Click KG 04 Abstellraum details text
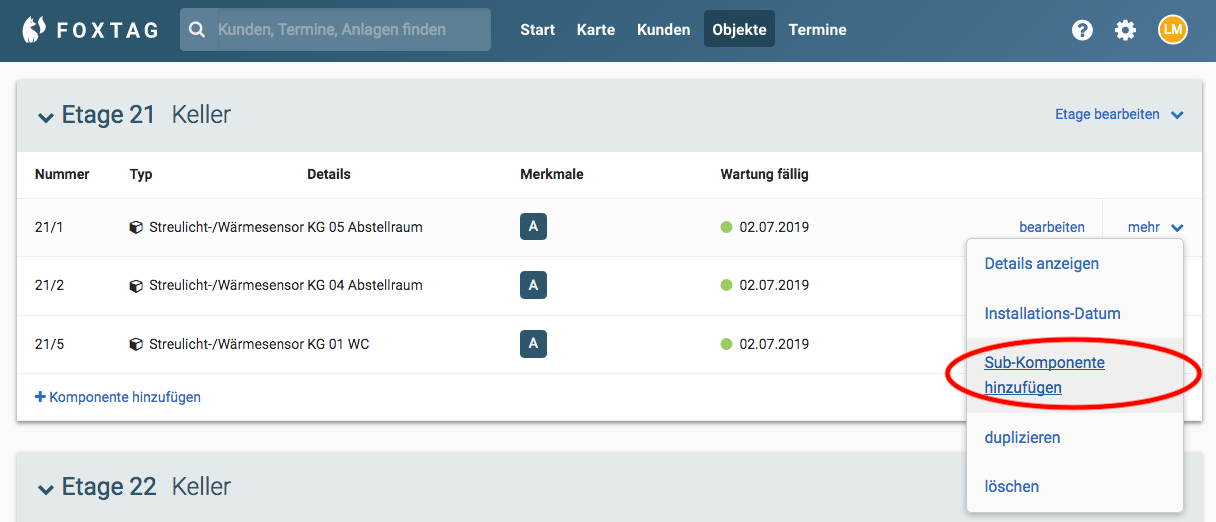This screenshot has width=1216, height=522. pyautogui.click(x=365, y=286)
